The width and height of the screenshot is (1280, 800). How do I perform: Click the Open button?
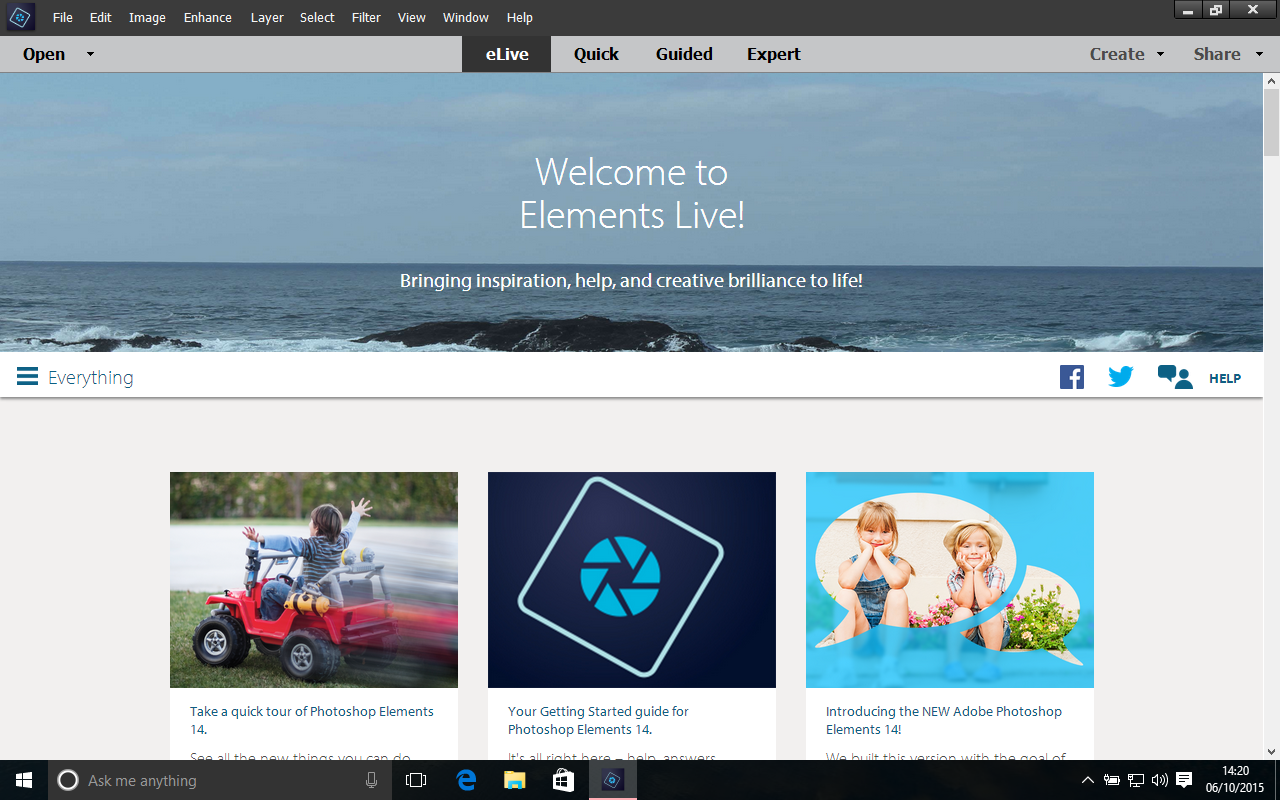[44, 54]
